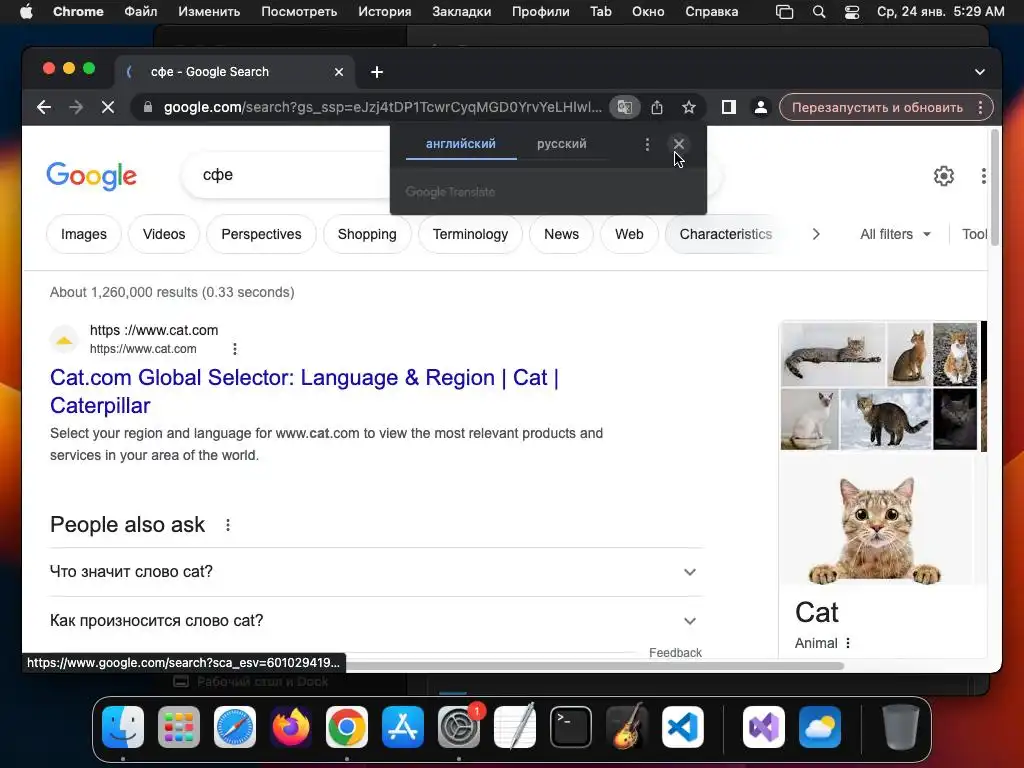
Task: Click the browser forward arrow
Action: tap(76, 107)
